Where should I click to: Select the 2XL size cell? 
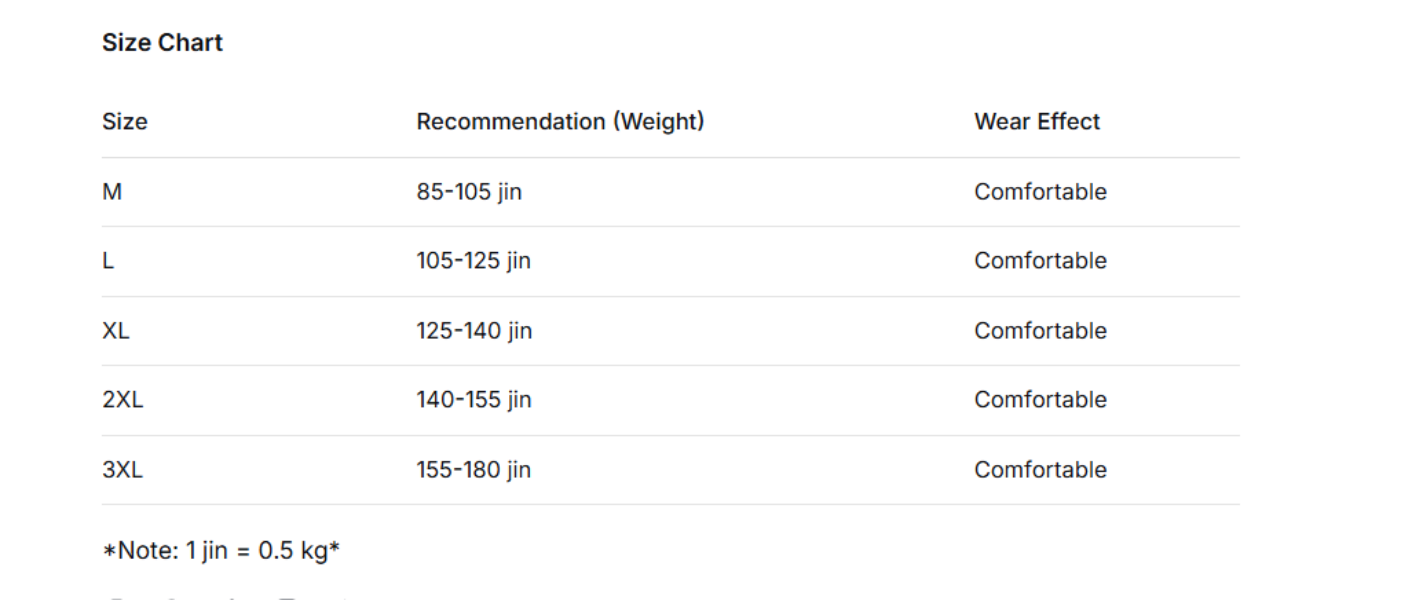[x=123, y=400]
